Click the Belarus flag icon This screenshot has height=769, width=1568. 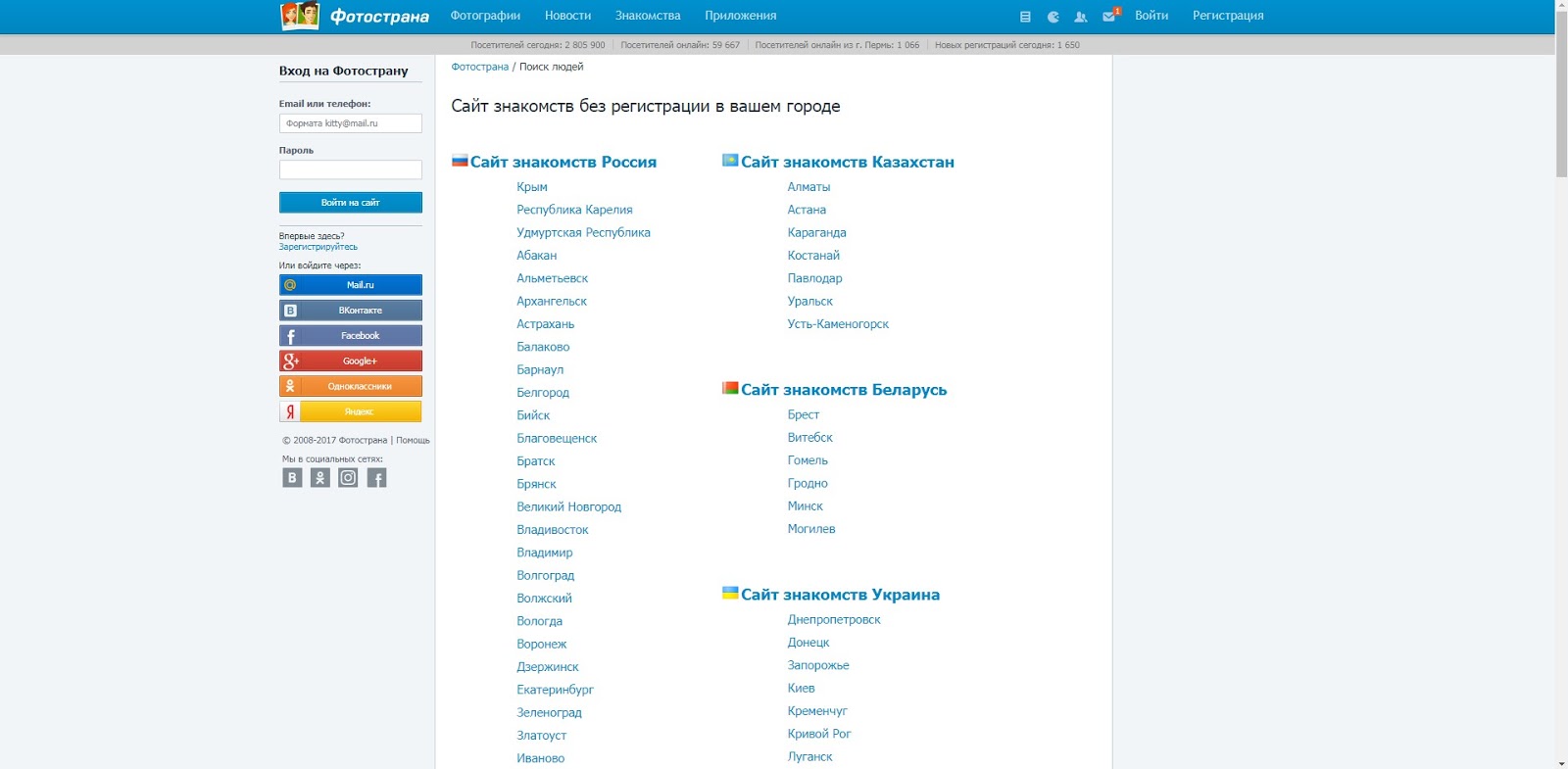click(729, 388)
